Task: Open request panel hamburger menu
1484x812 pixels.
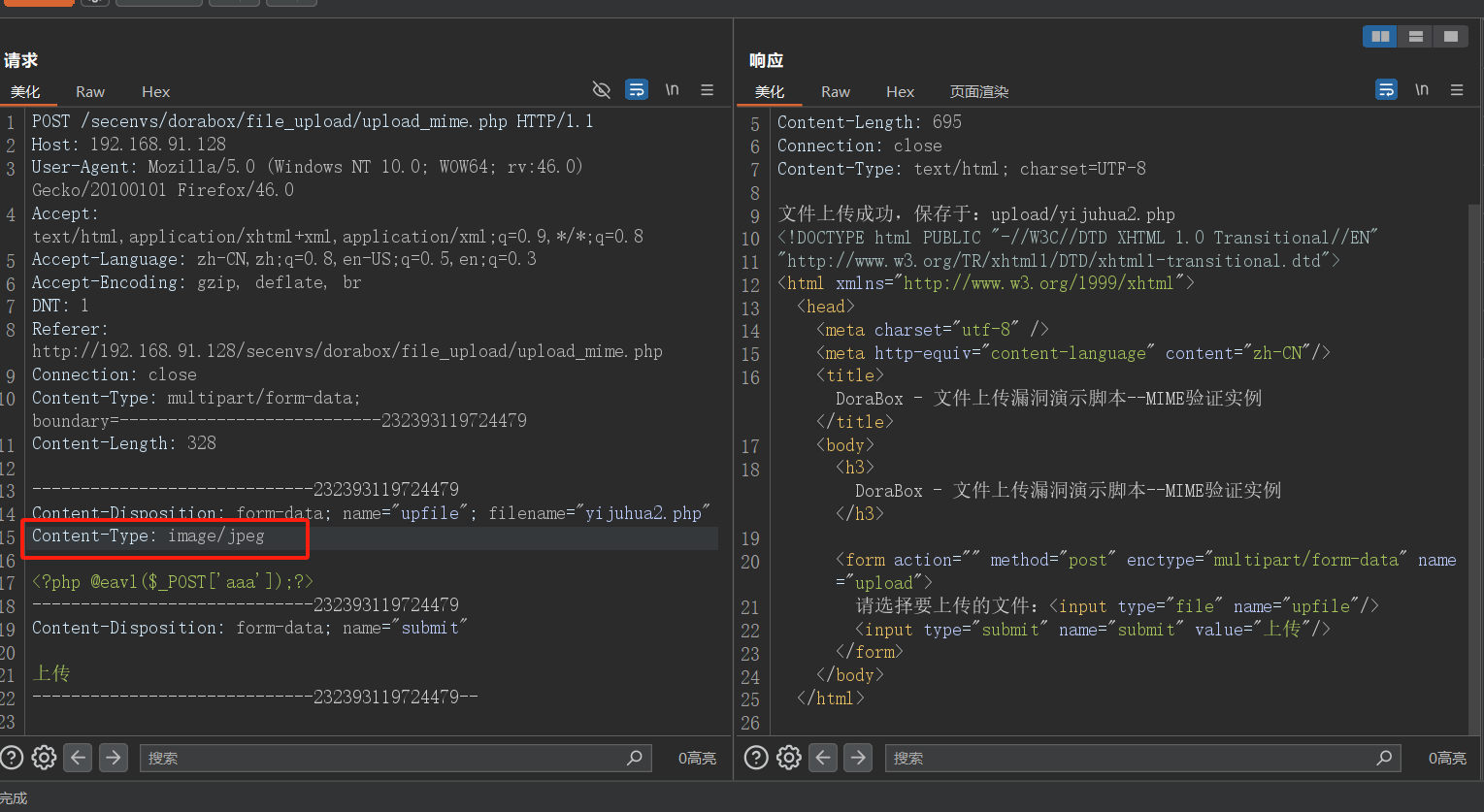Action: click(x=708, y=90)
